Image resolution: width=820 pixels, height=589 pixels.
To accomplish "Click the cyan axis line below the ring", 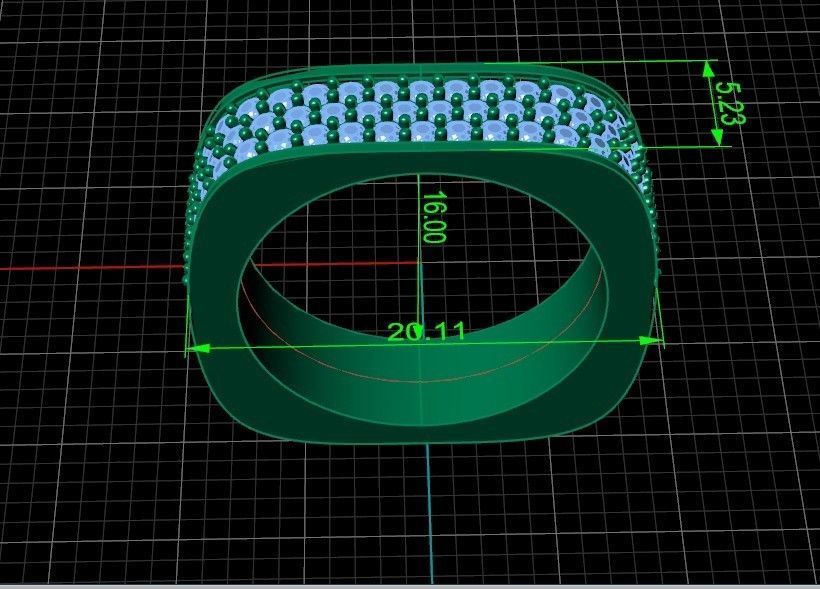I will (x=430, y=513).
